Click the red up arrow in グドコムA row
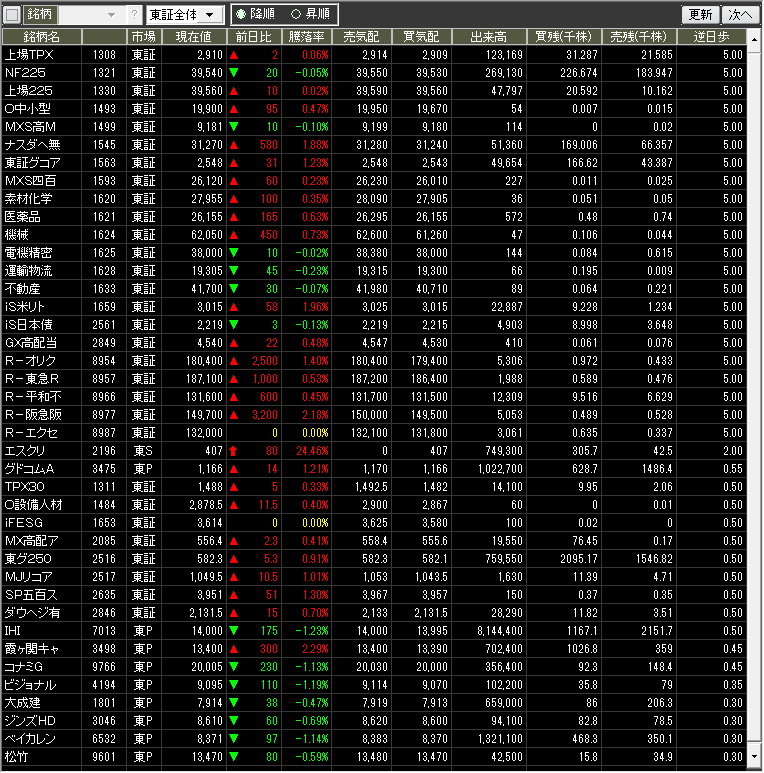Viewport: 764px width, 773px height. 234,469
